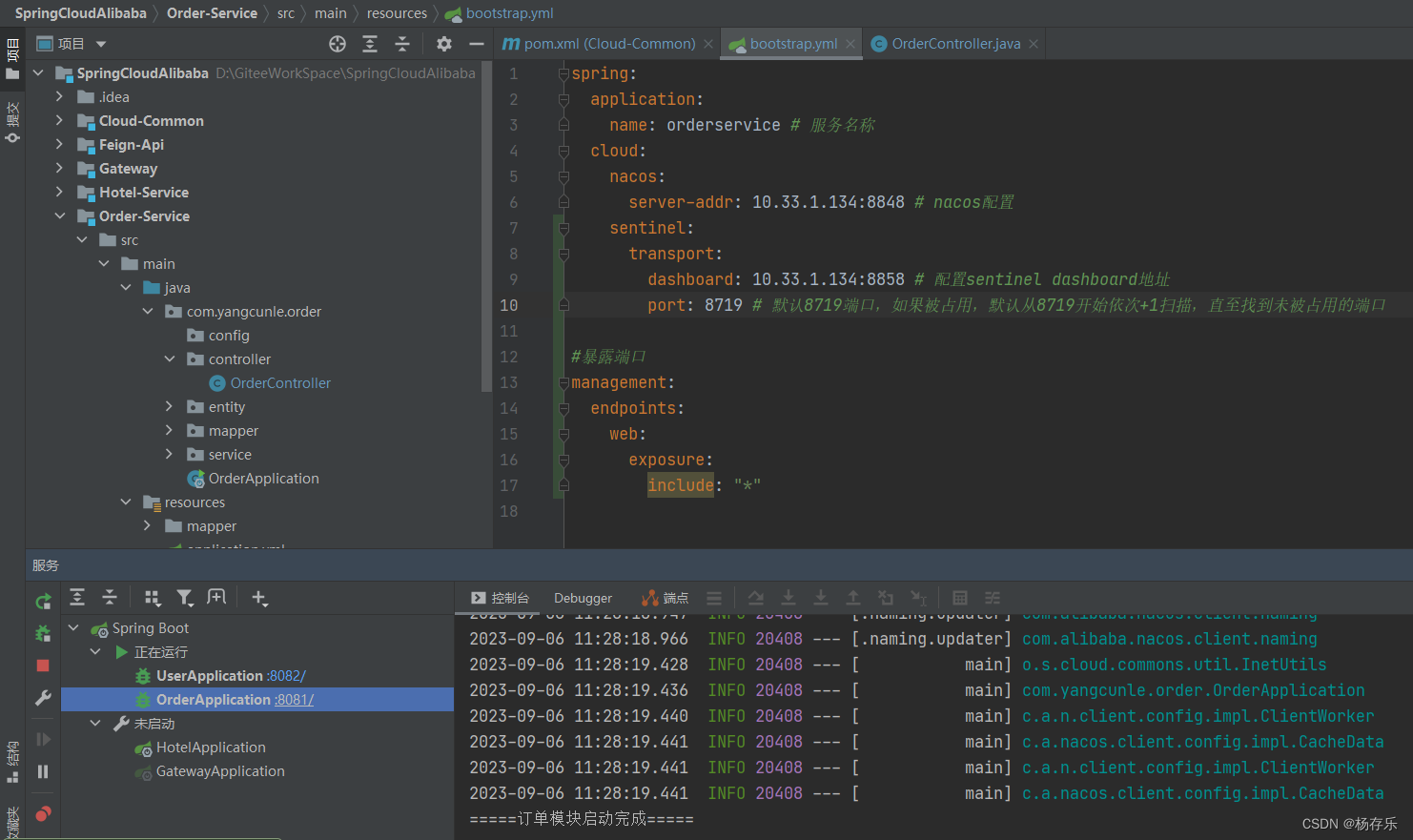Screen dimensions: 1413x840
Task: Open the 控制台 console tab
Action: [x=501, y=598]
